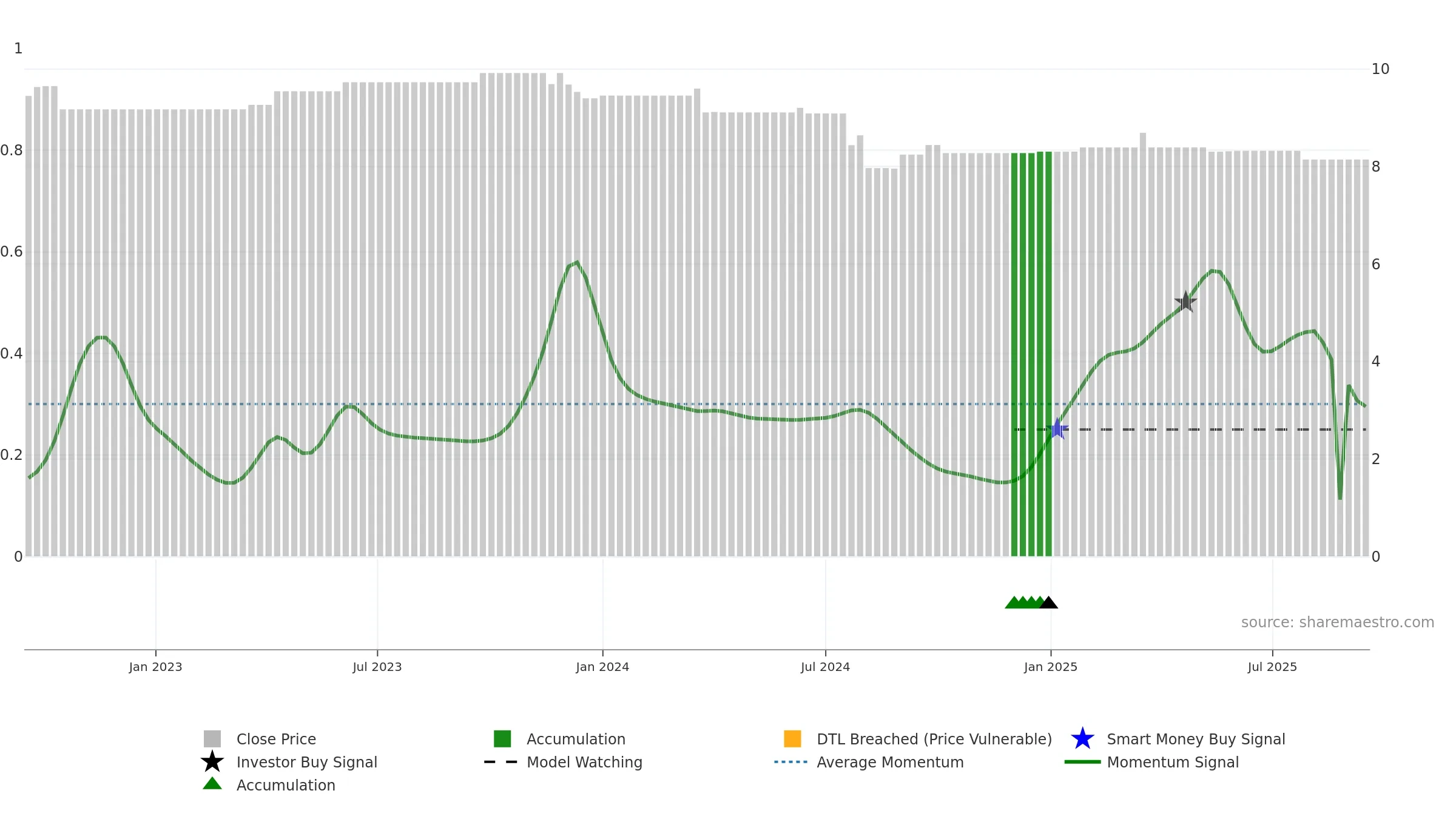The width and height of the screenshot is (1456, 819).
Task: Click the Jul 2025 axis label
Action: 1272,667
